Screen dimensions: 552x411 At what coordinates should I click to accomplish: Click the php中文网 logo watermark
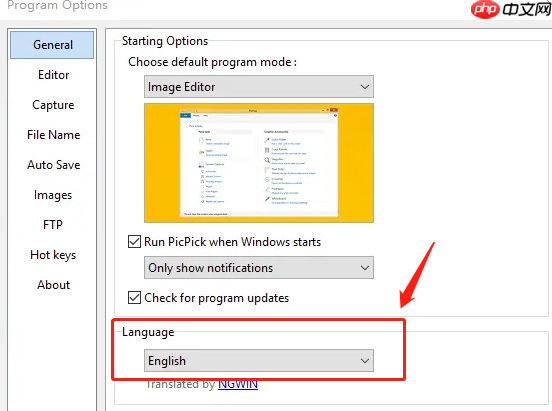[510, 10]
